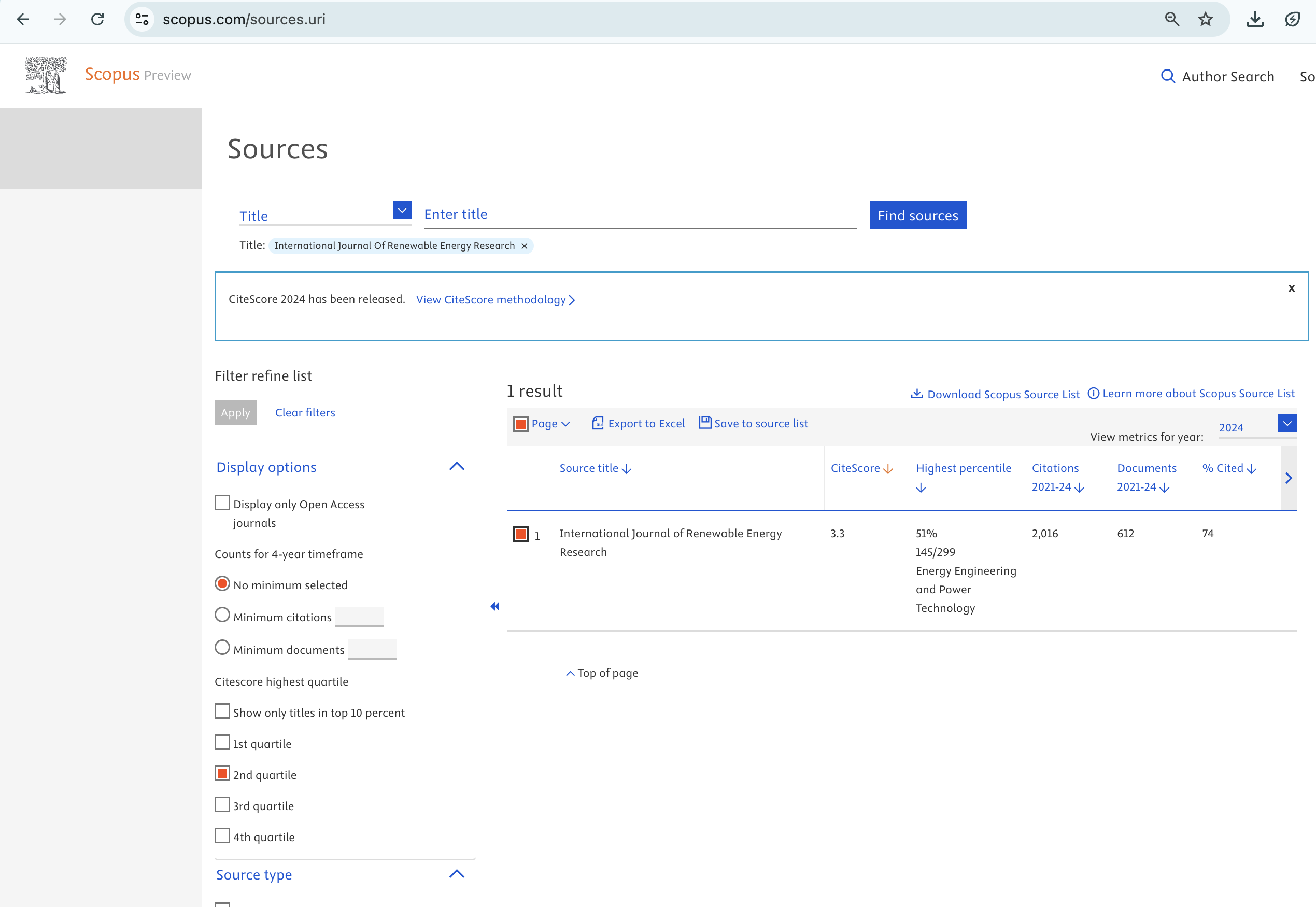Sort by % Cited arrow
Screen dimensions: 1316x907
(1252, 469)
